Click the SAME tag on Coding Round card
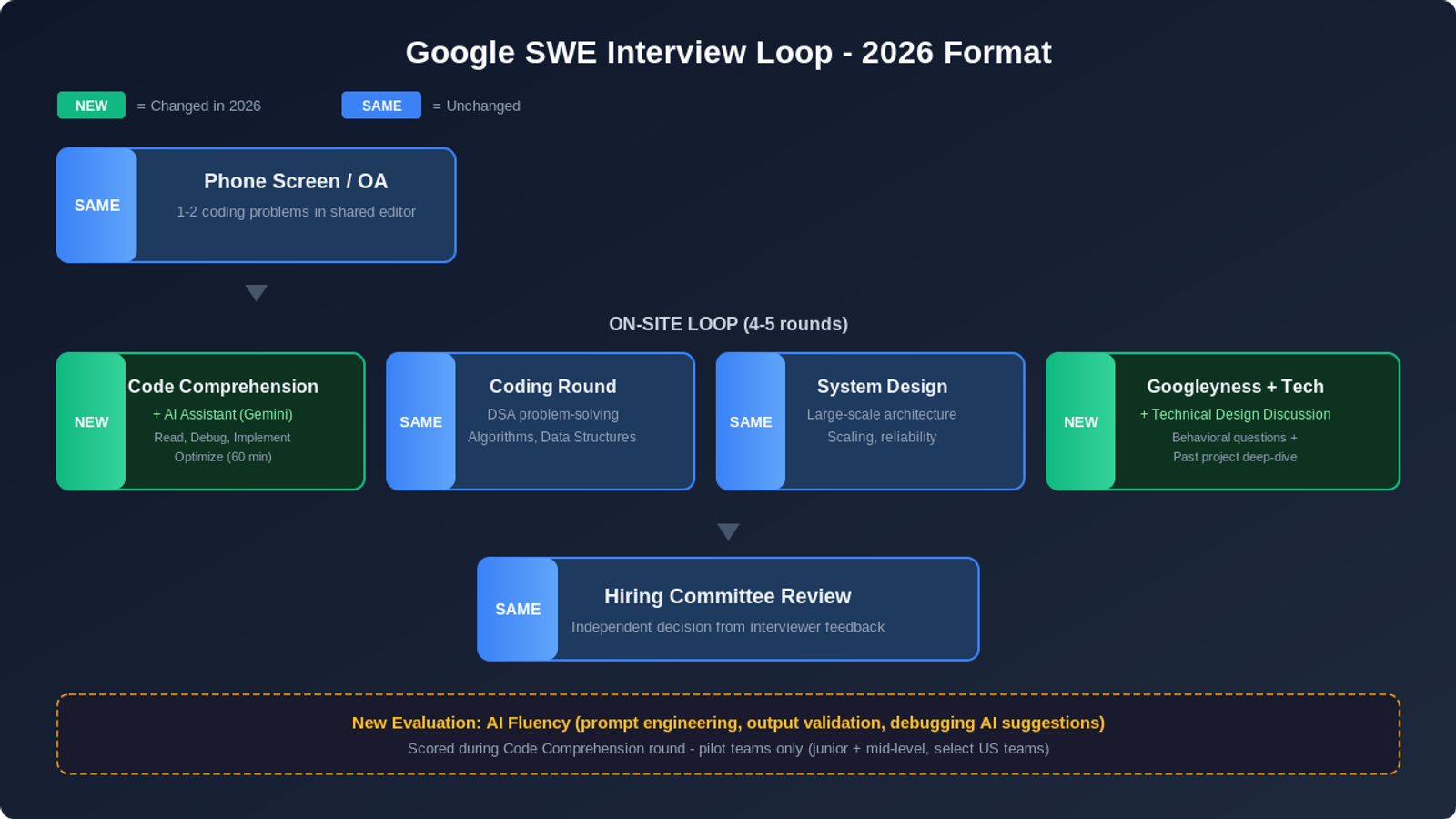1456x819 pixels. (421, 422)
